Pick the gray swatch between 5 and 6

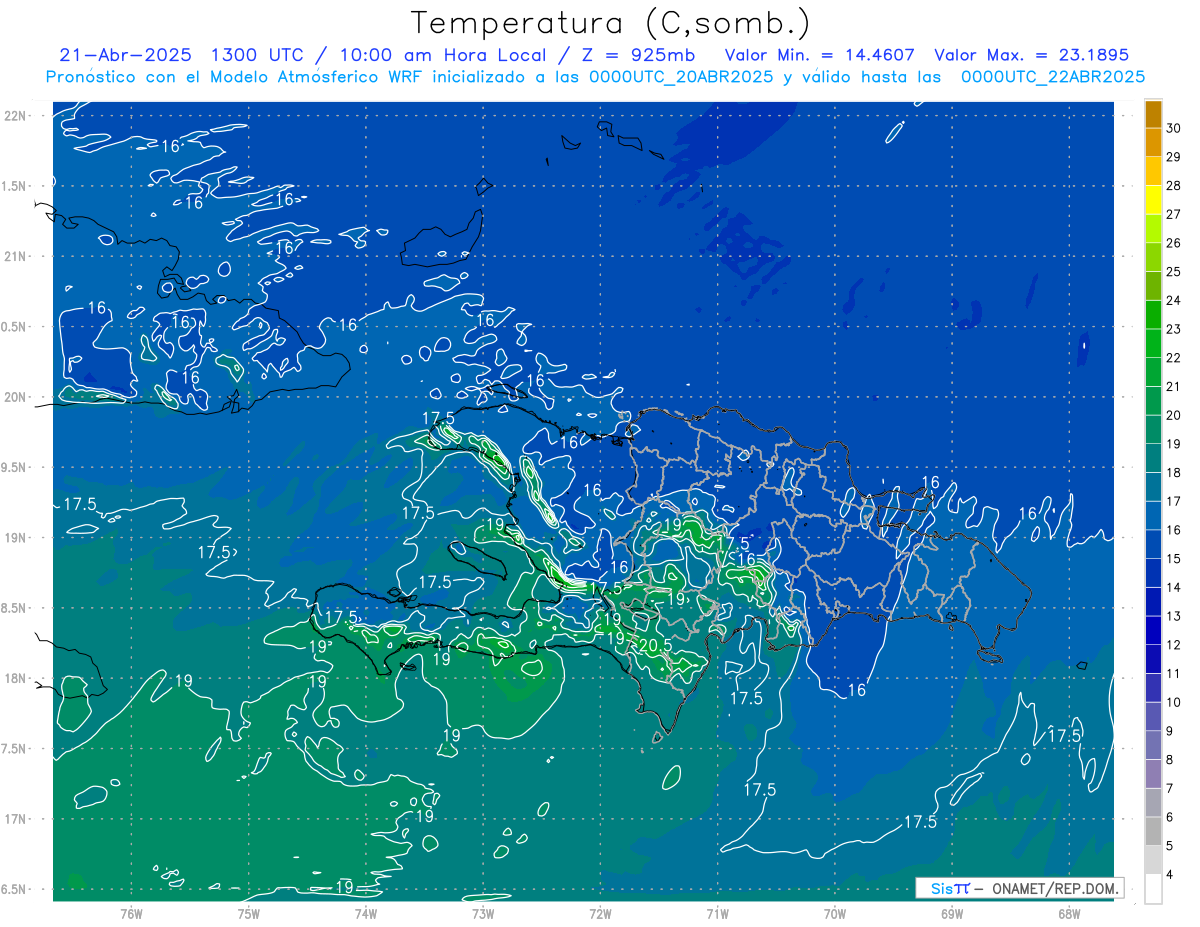click(x=1153, y=832)
